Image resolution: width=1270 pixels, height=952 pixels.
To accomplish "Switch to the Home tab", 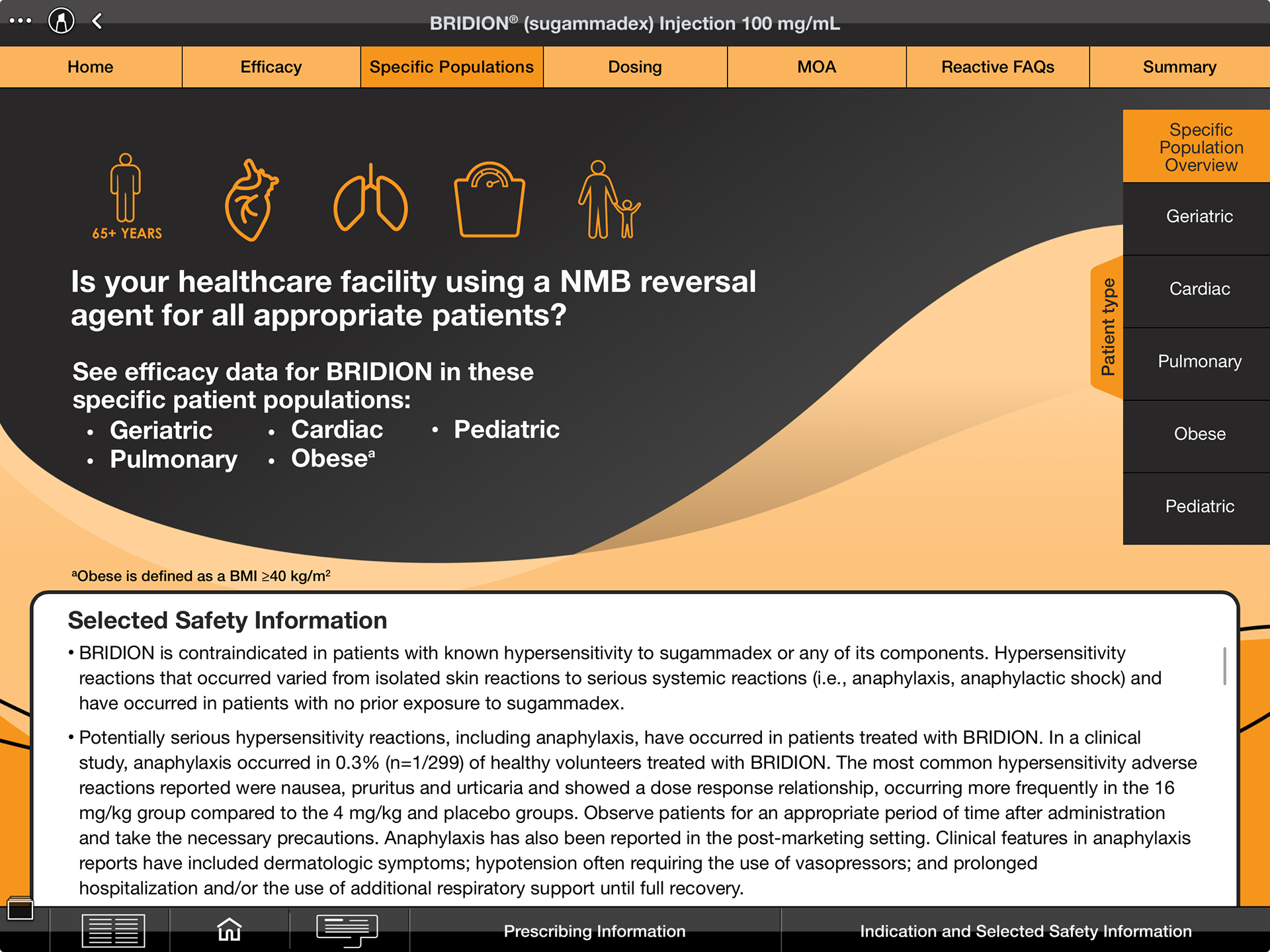I will [91, 67].
